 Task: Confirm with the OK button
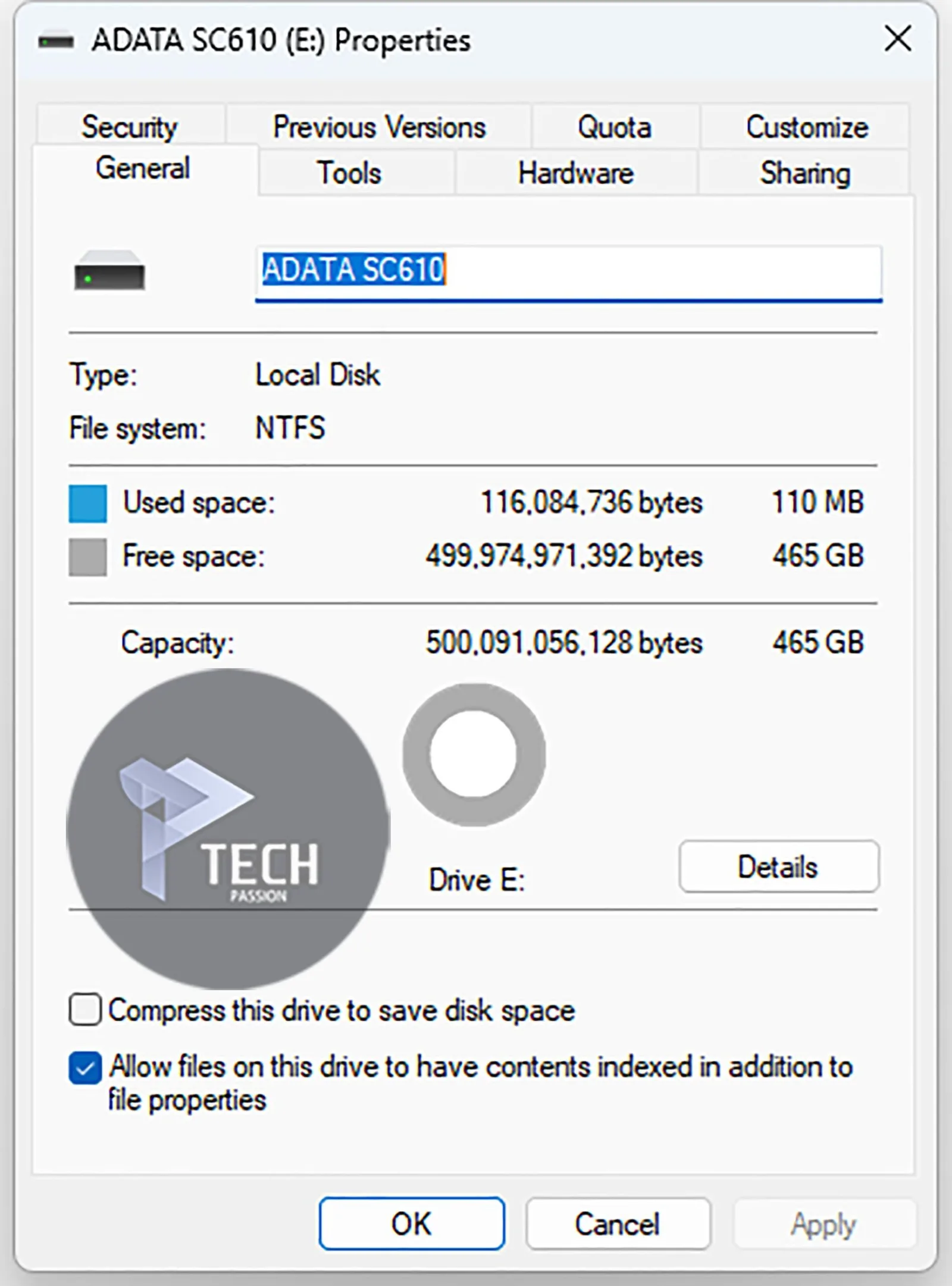(412, 1224)
